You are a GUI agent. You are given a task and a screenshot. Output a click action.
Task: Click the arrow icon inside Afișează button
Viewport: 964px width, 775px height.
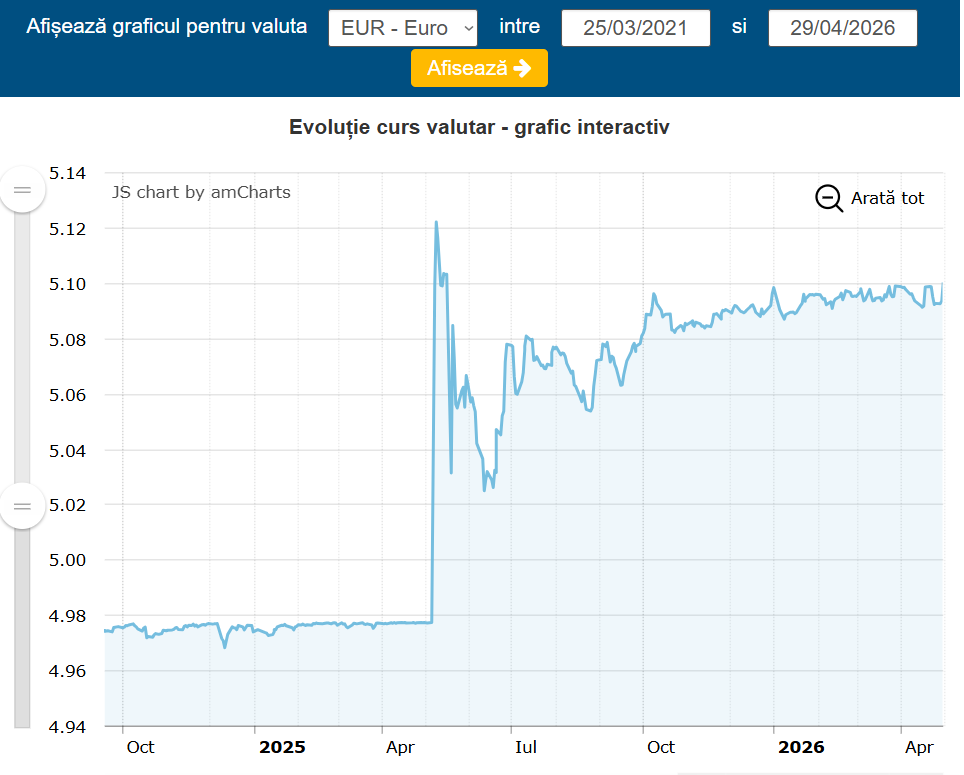pyautogui.click(x=522, y=68)
